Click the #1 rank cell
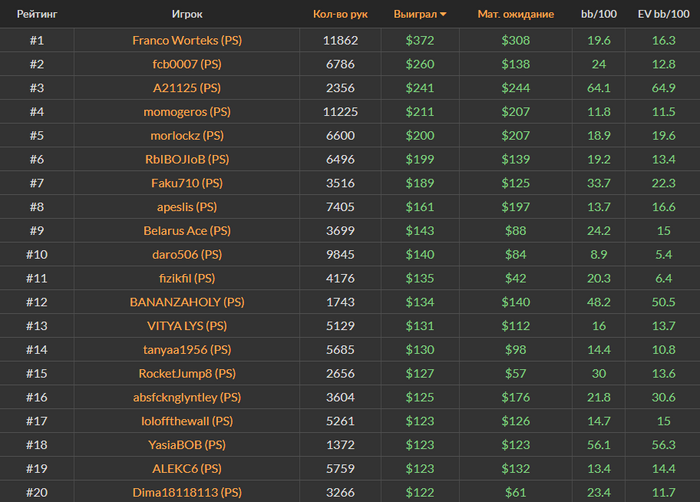Image resolution: width=700 pixels, height=502 pixels. (36, 41)
